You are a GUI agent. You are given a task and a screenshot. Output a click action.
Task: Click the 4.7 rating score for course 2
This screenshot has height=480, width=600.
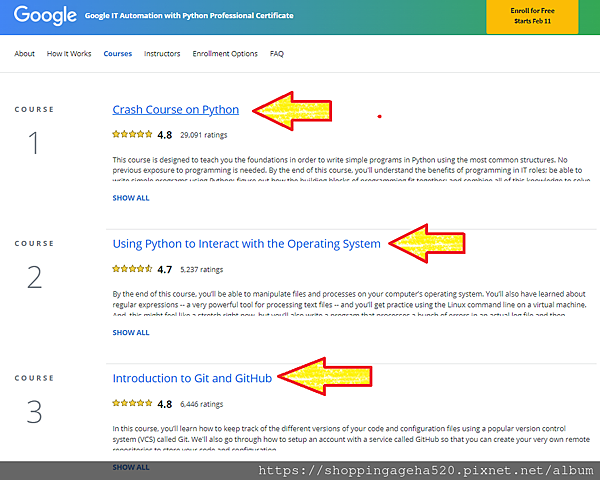click(x=165, y=270)
